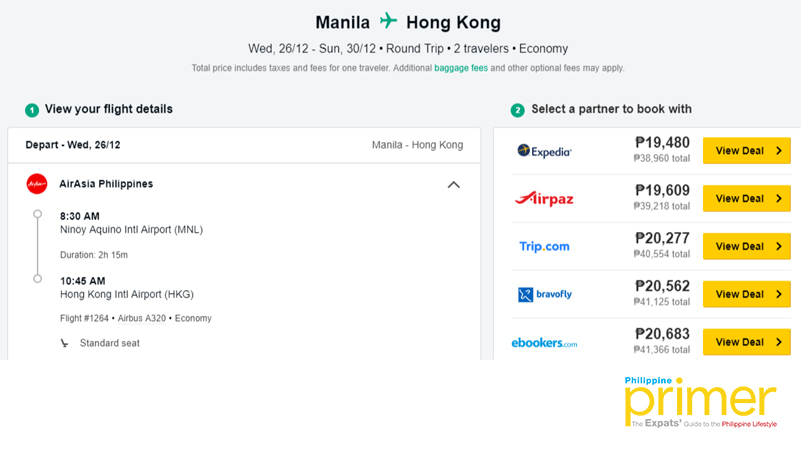Click the Airbus A320 aircraft link
This screenshot has width=801, height=449.
tap(142, 318)
